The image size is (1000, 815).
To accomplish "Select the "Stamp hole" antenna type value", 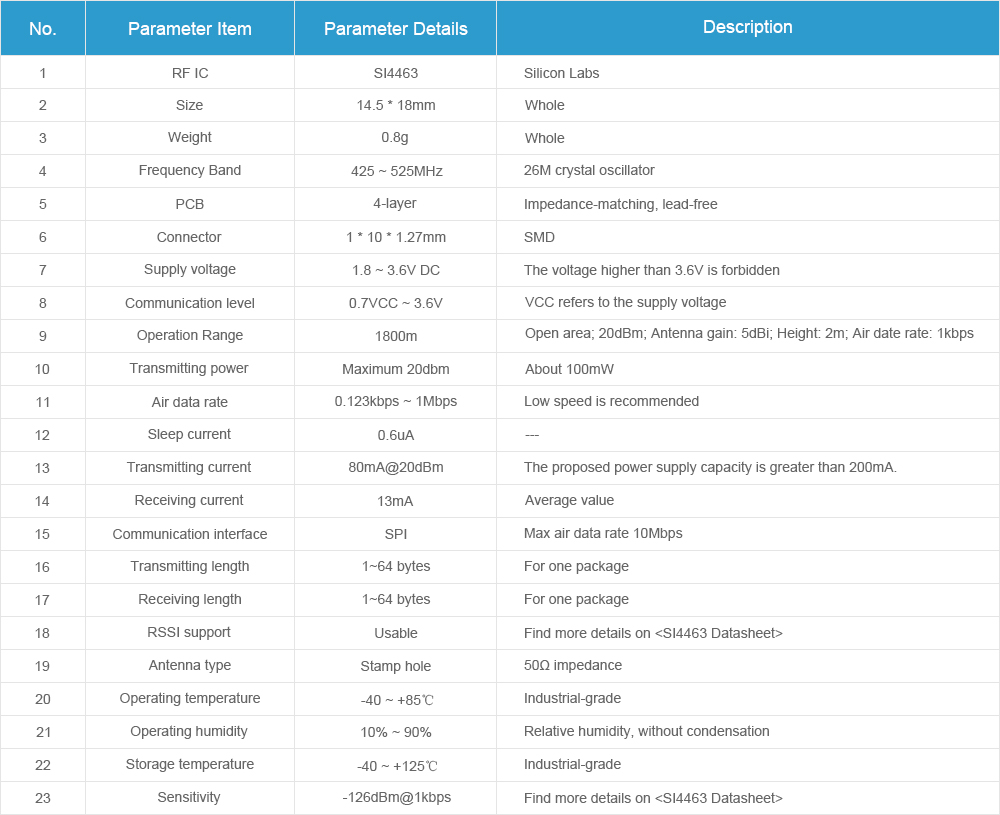I will tap(396, 666).
